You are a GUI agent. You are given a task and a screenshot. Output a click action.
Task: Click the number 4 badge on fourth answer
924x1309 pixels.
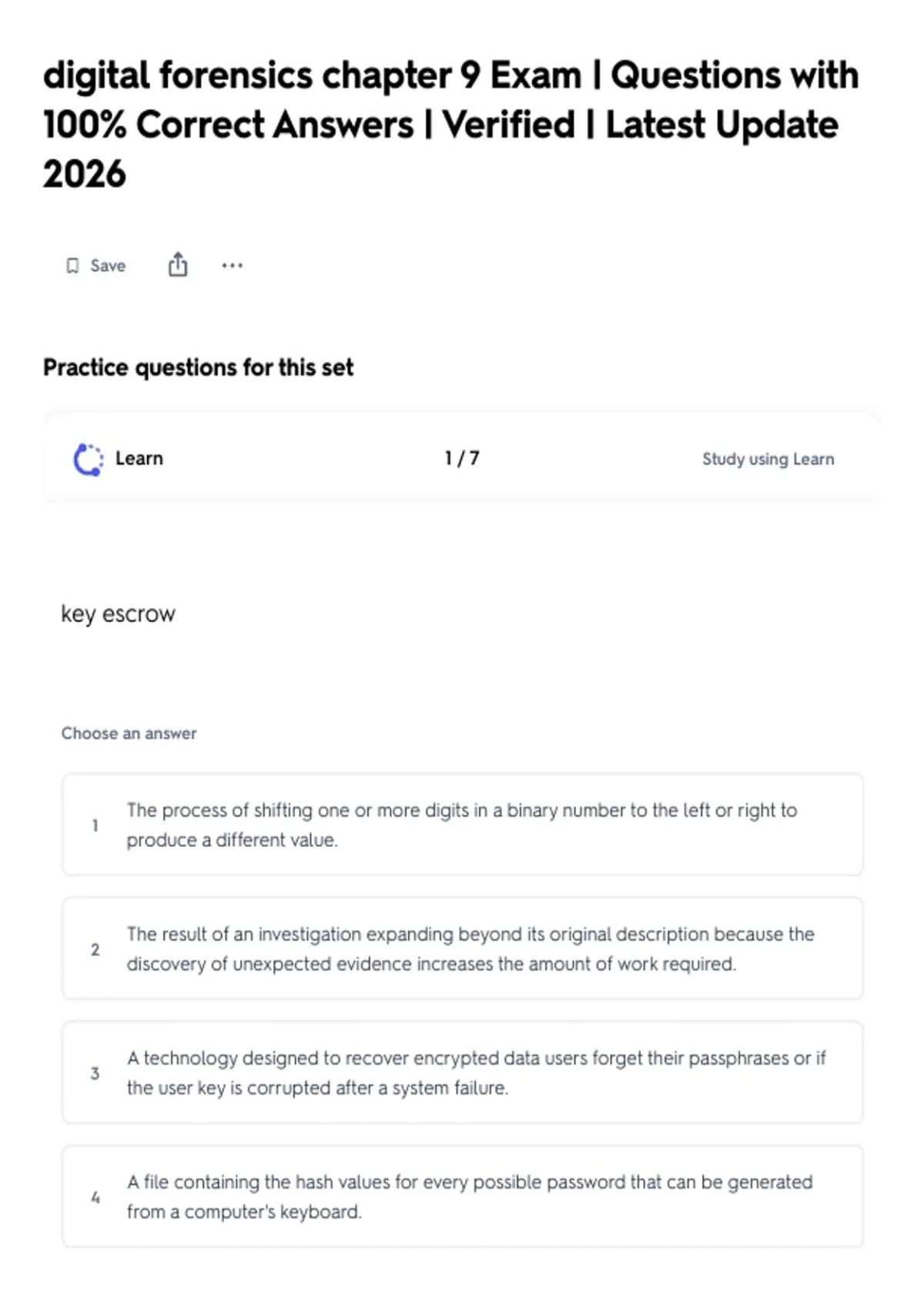click(95, 1197)
